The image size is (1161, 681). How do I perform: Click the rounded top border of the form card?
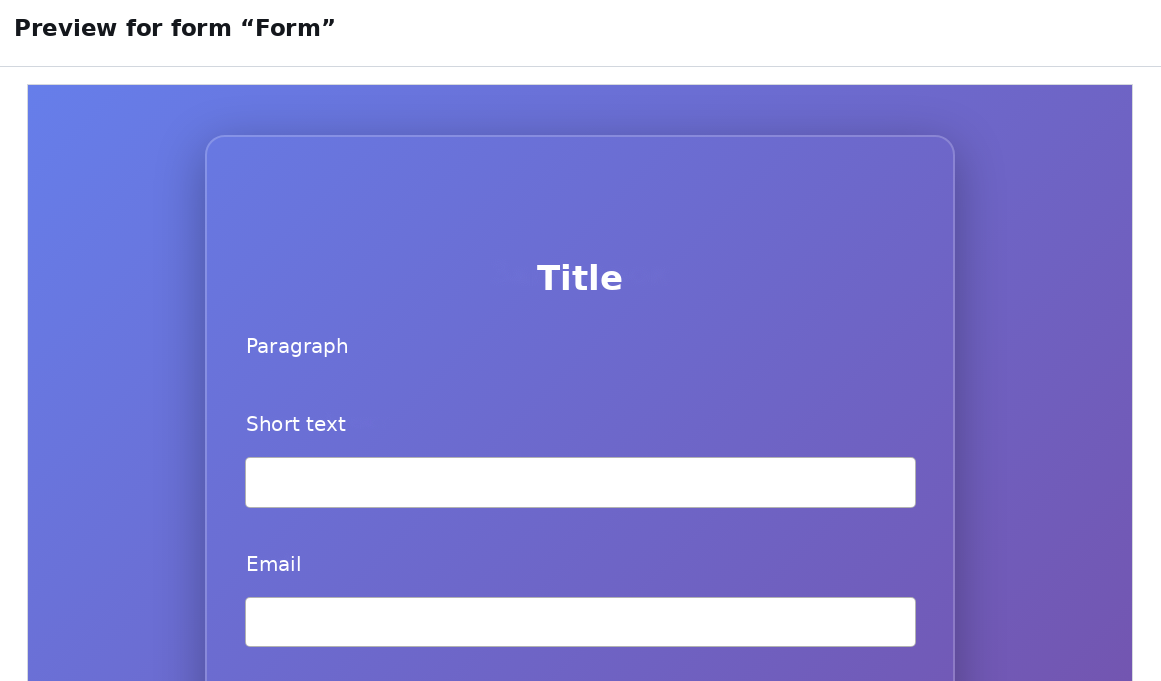point(580,136)
